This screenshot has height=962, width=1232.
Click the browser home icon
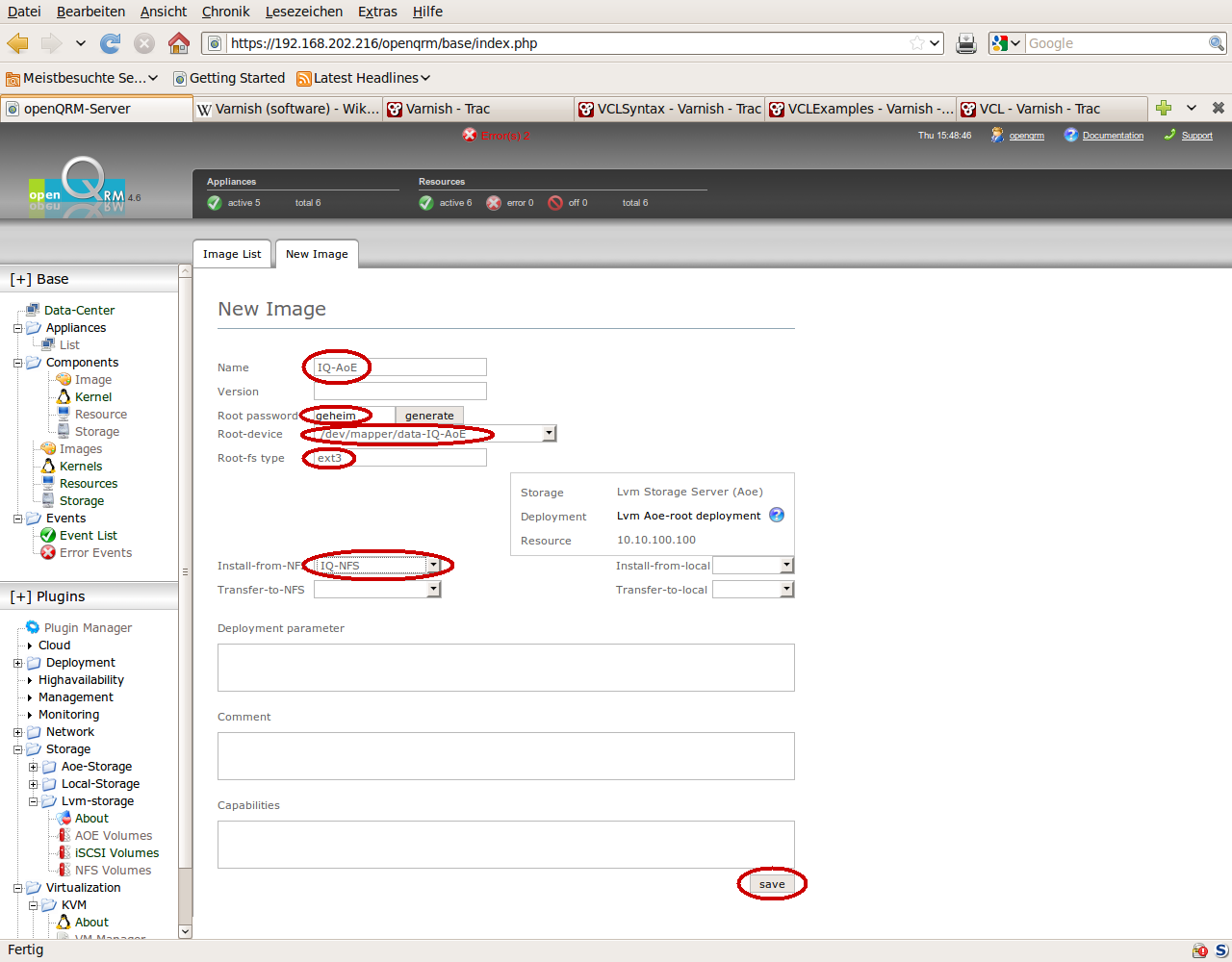click(179, 43)
